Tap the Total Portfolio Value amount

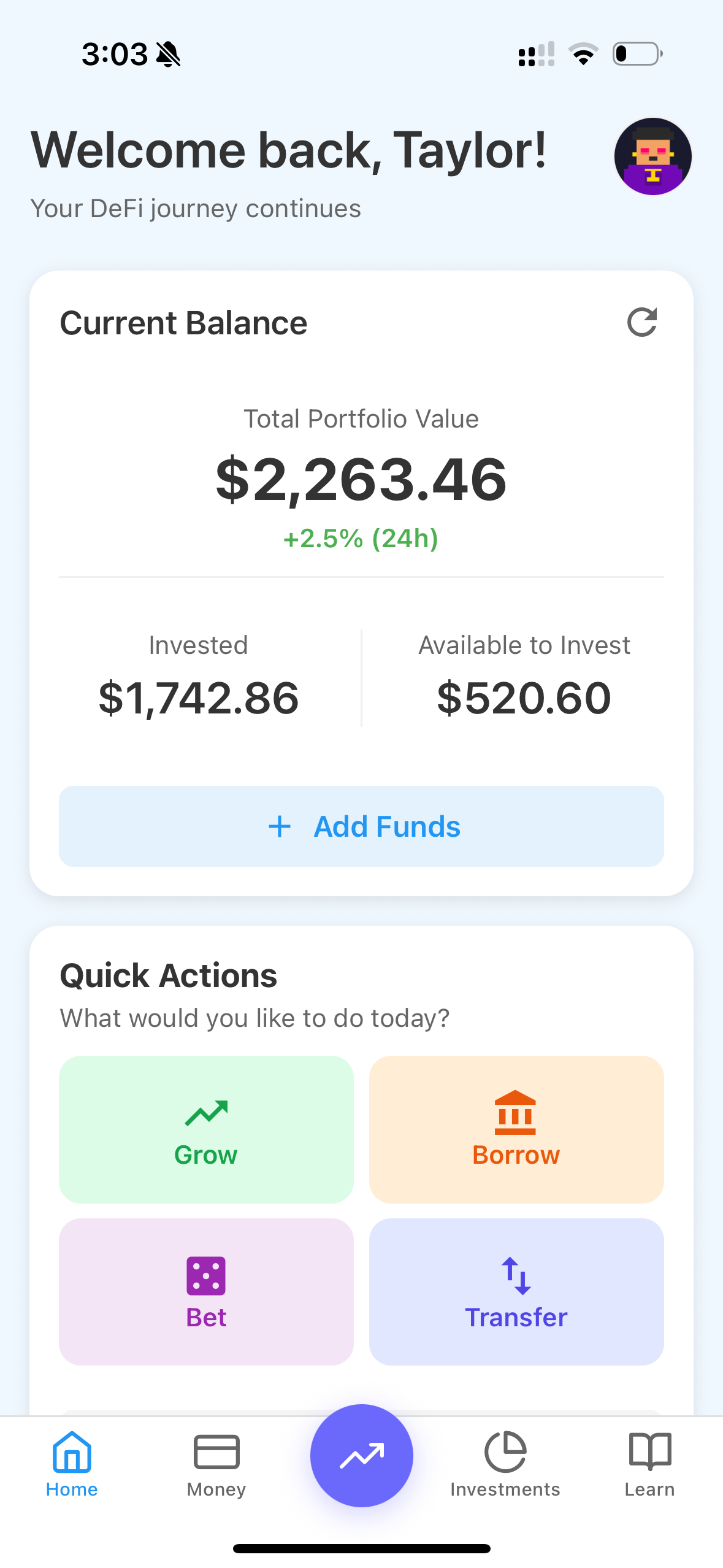[x=361, y=480]
